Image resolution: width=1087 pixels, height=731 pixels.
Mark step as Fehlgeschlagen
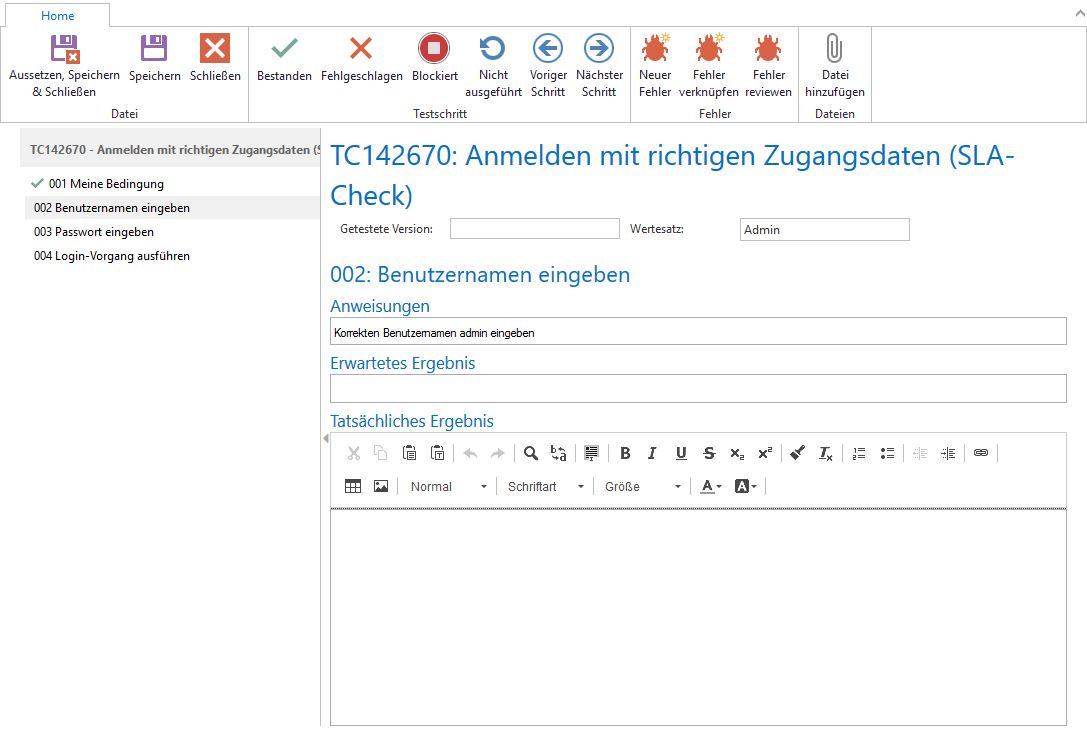361,59
